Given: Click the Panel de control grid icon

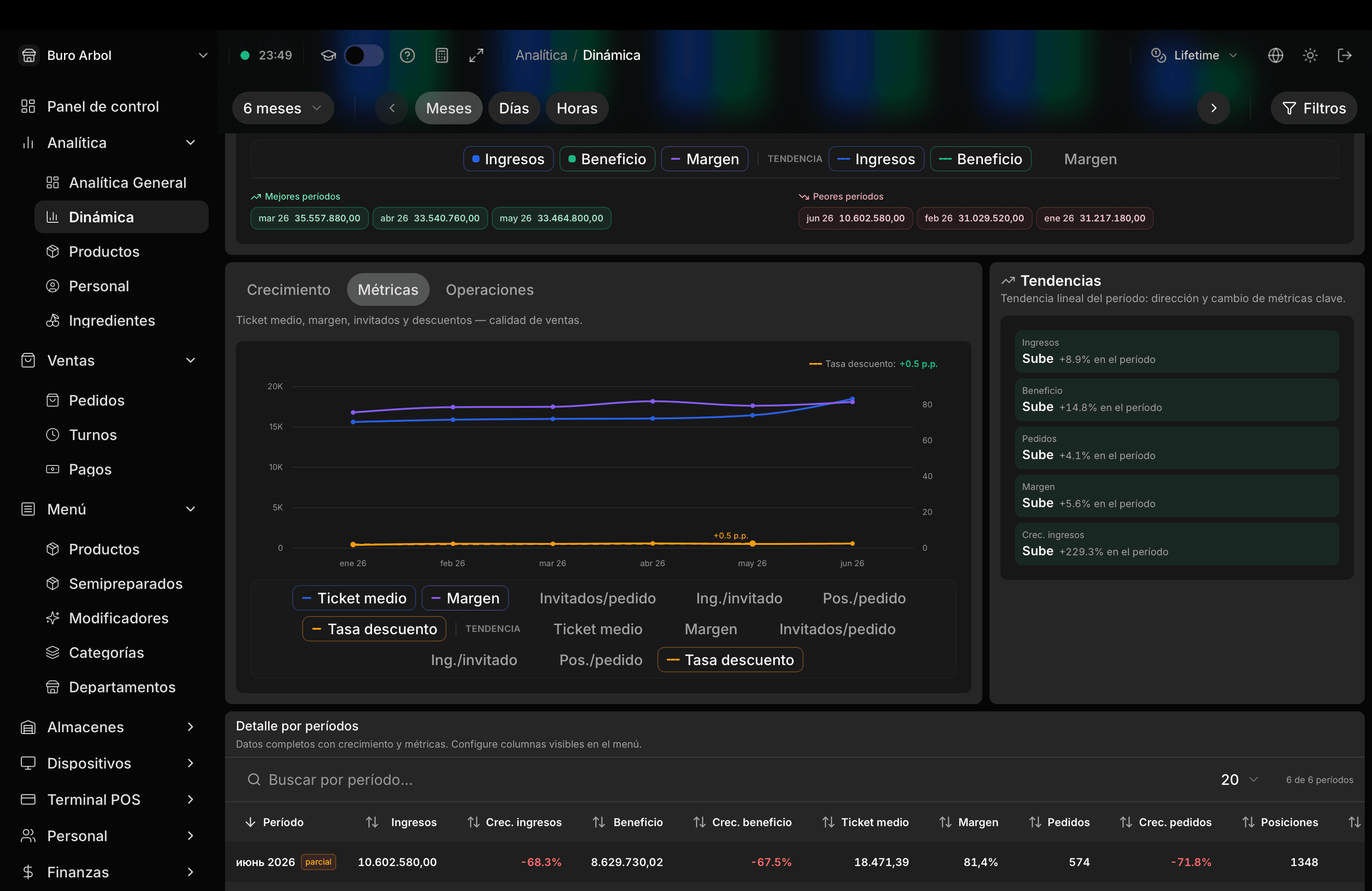Looking at the screenshot, I should click(28, 107).
